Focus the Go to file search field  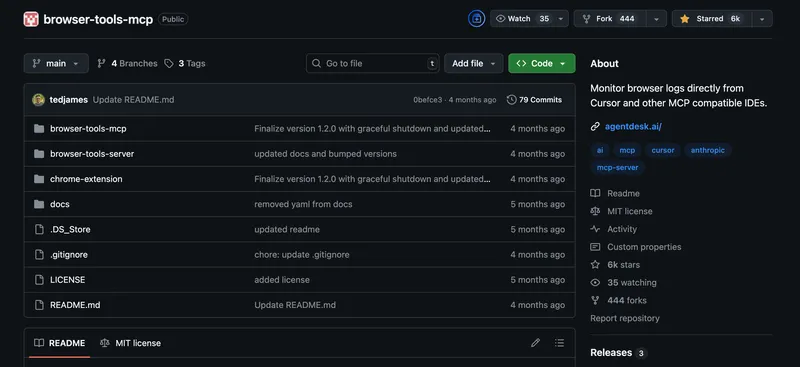(372, 63)
